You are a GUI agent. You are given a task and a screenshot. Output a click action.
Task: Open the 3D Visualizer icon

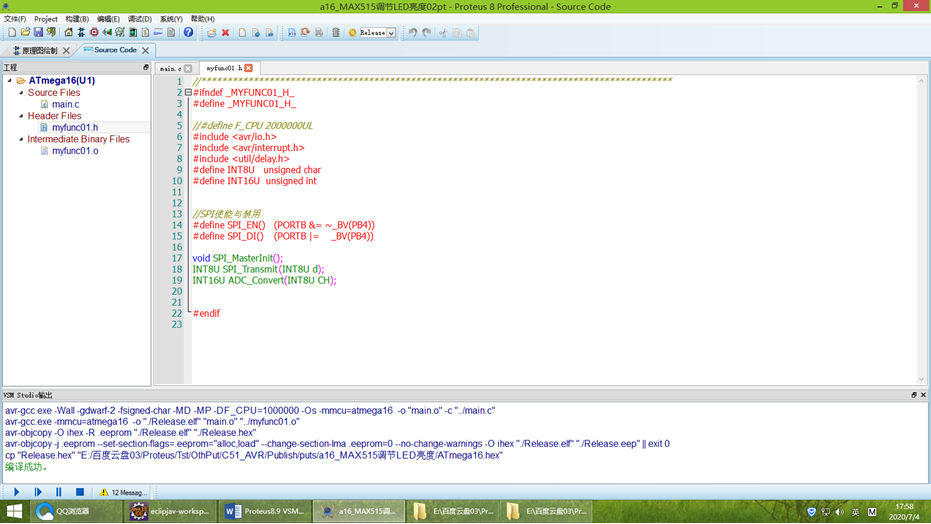point(107,33)
